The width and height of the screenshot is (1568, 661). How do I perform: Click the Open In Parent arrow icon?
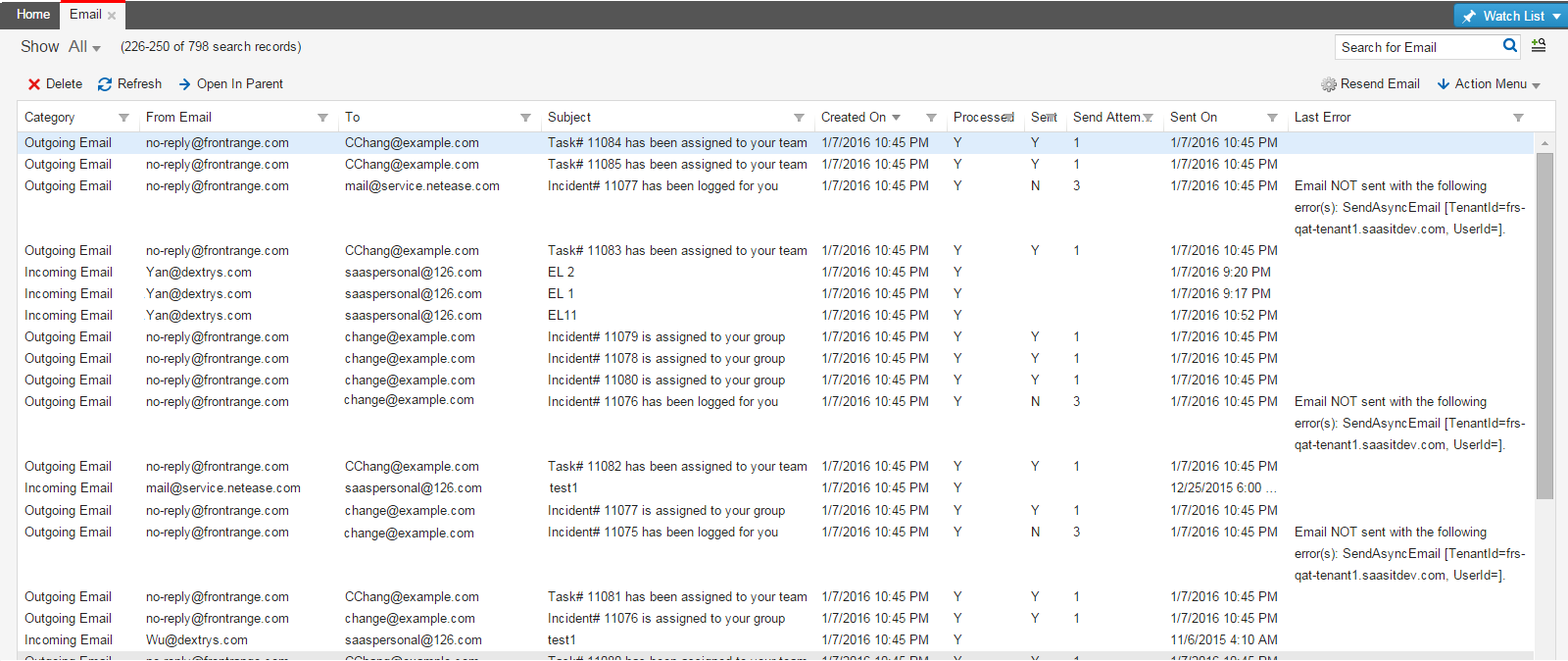[x=184, y=84]
